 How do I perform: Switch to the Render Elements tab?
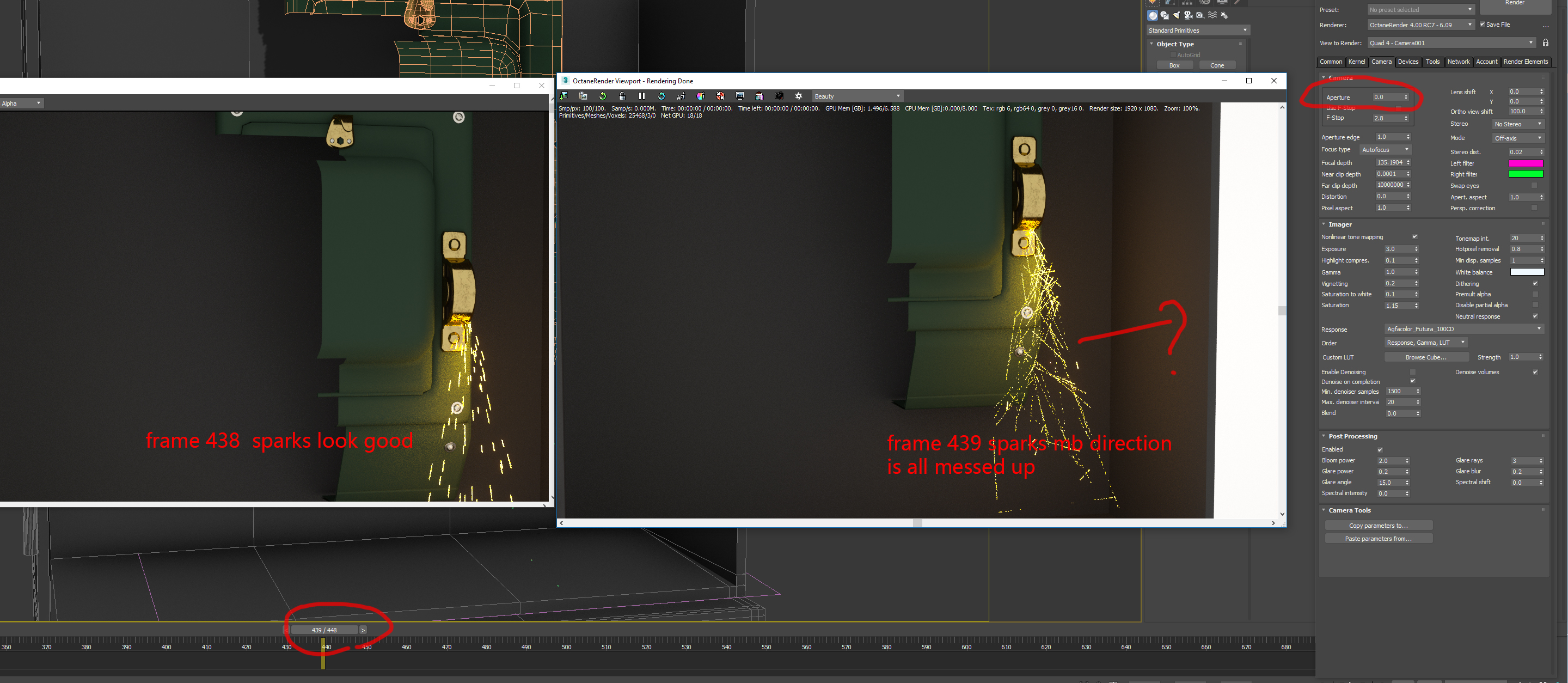pyautogui.click(x=1525, y=62)
